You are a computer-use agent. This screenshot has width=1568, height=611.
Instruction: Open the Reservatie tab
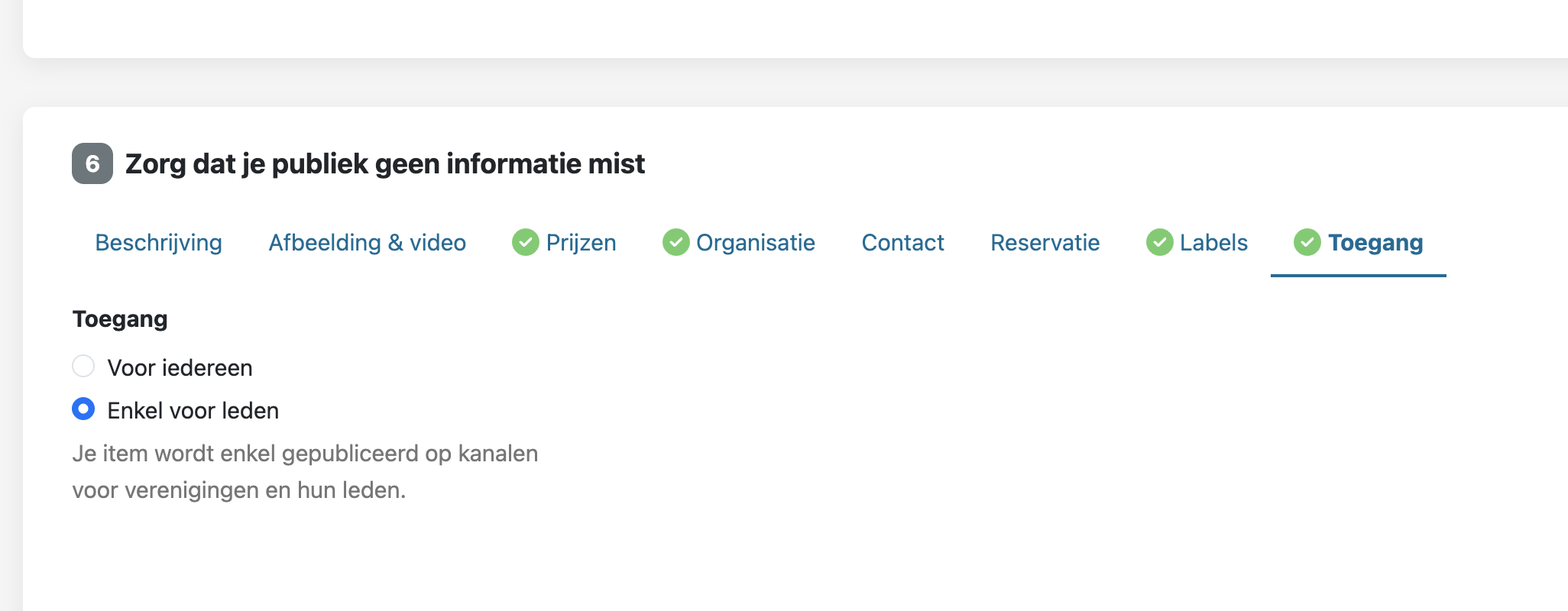(1045, 242)
